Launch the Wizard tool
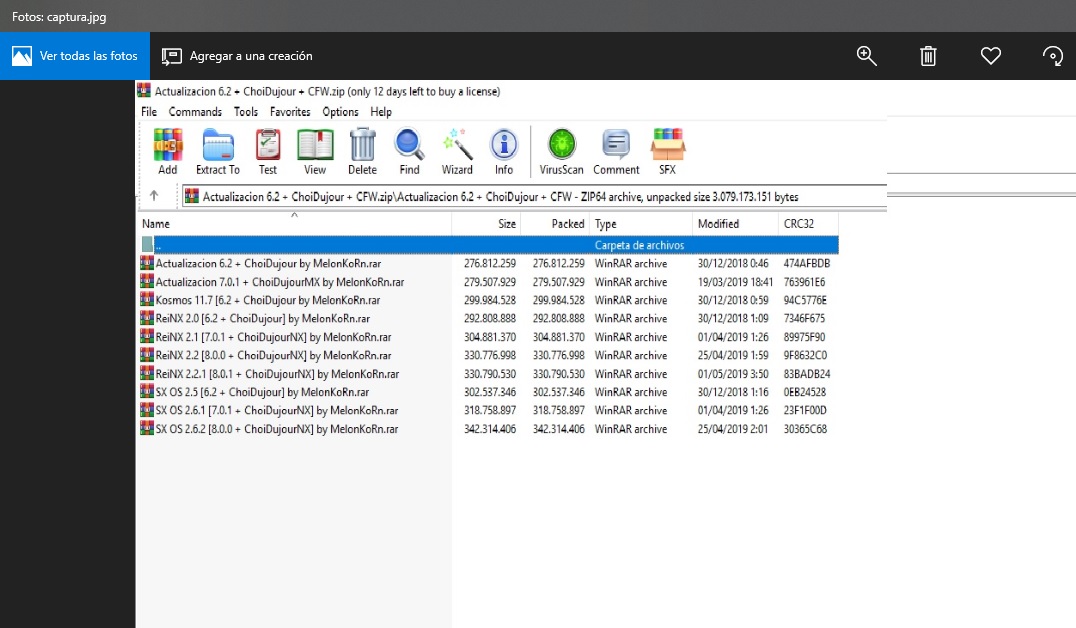 tap(457, 152)
